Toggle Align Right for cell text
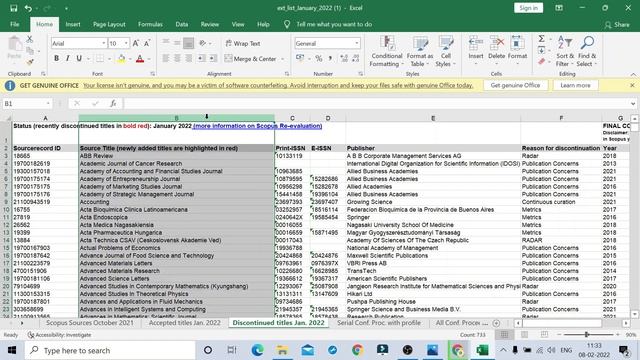 coord(188,58)
